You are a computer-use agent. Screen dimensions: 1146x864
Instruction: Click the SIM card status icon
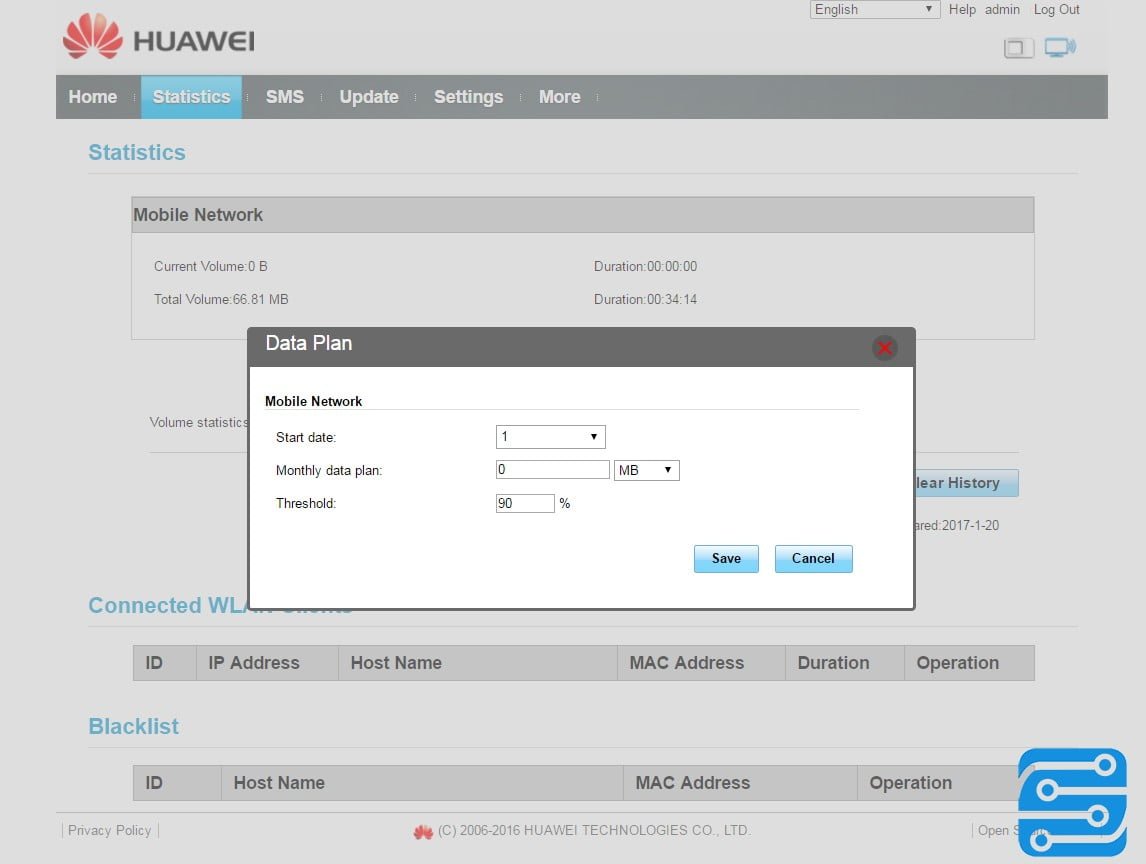point(1018,48)
